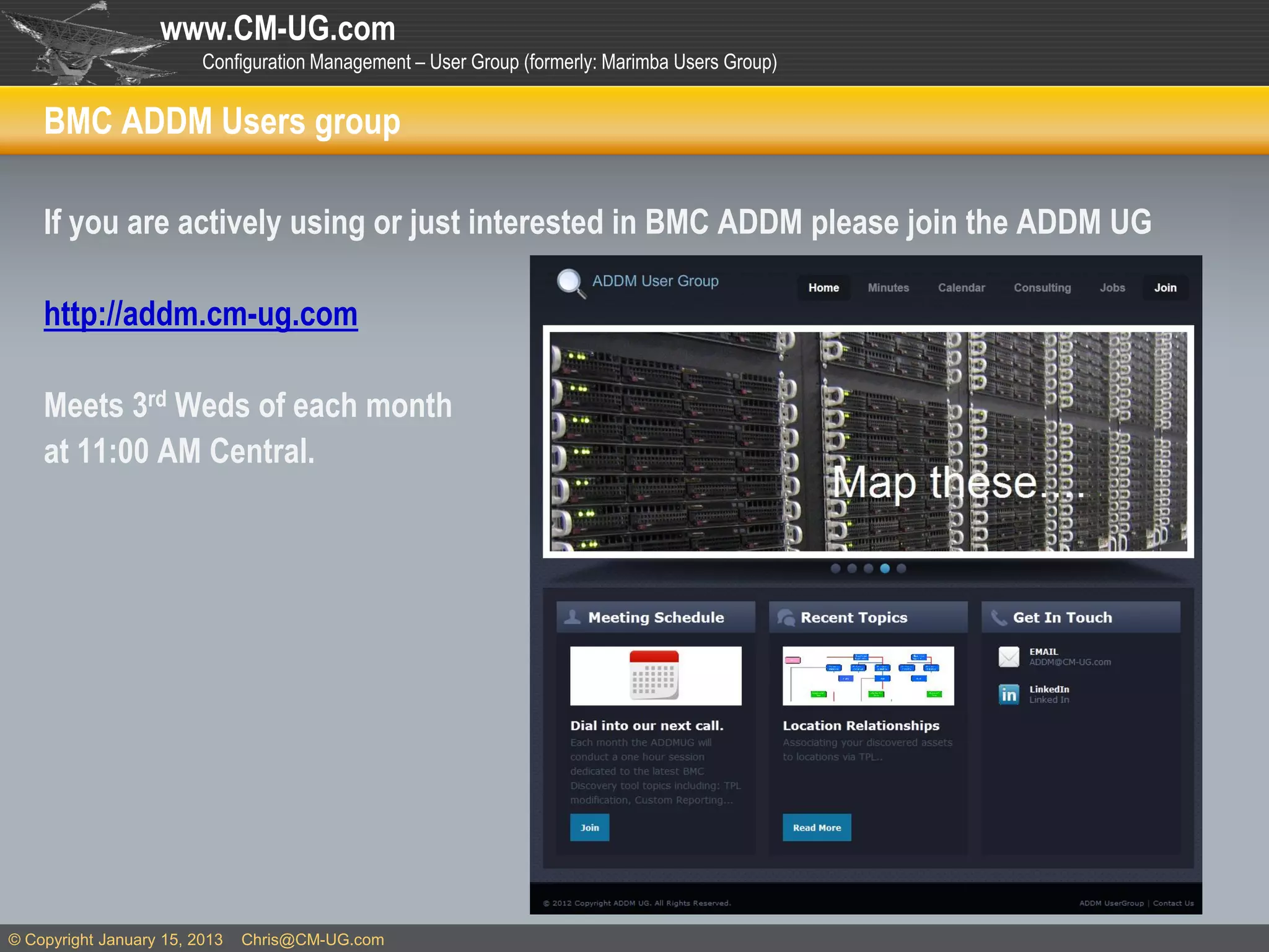This screenshot has width=1269, height=952.
Task: Click Join in the top navigation
Action: coord(1165,288)
